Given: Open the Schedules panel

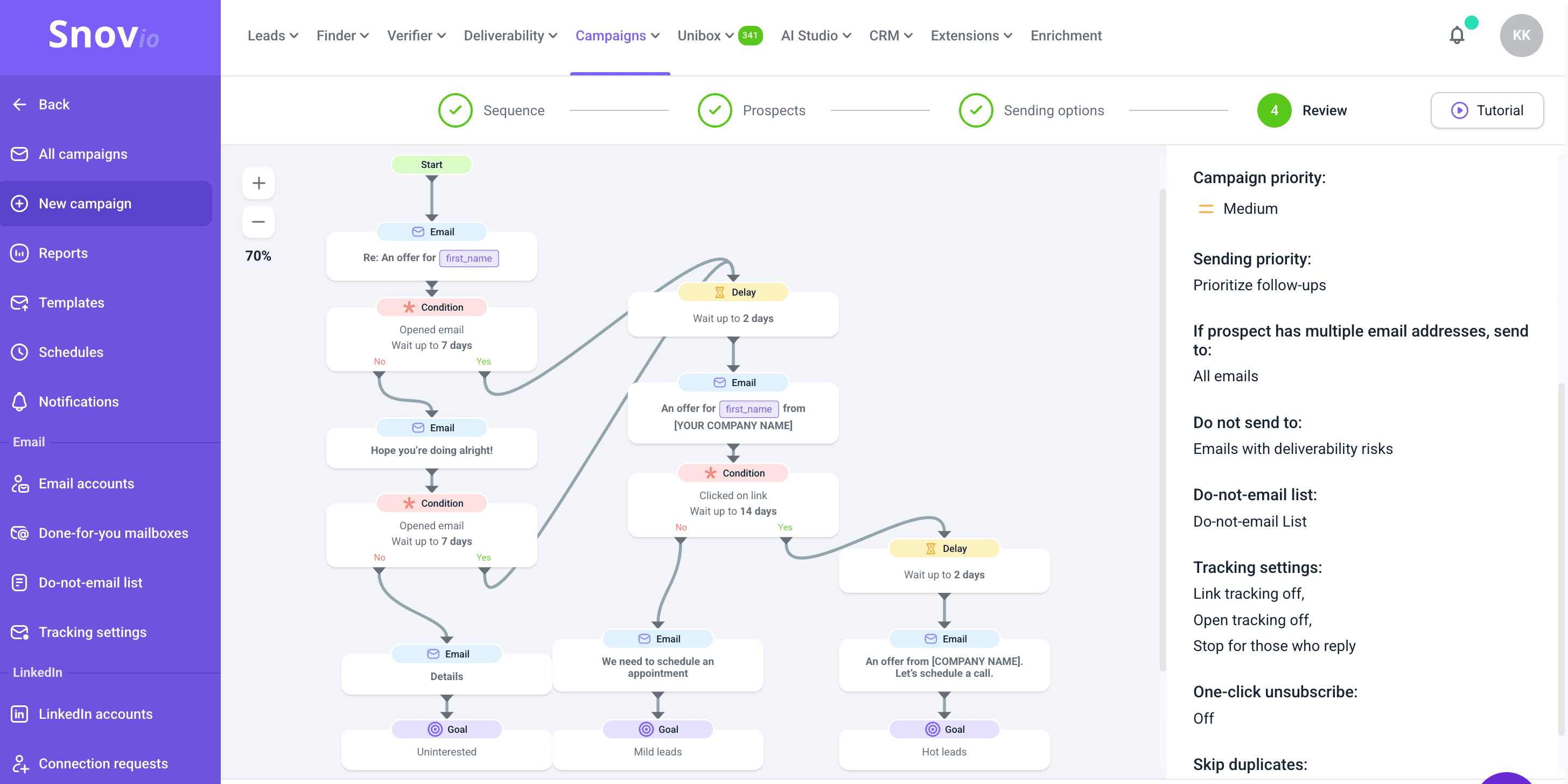Looking at the screenshot, I should pos(71,352).
